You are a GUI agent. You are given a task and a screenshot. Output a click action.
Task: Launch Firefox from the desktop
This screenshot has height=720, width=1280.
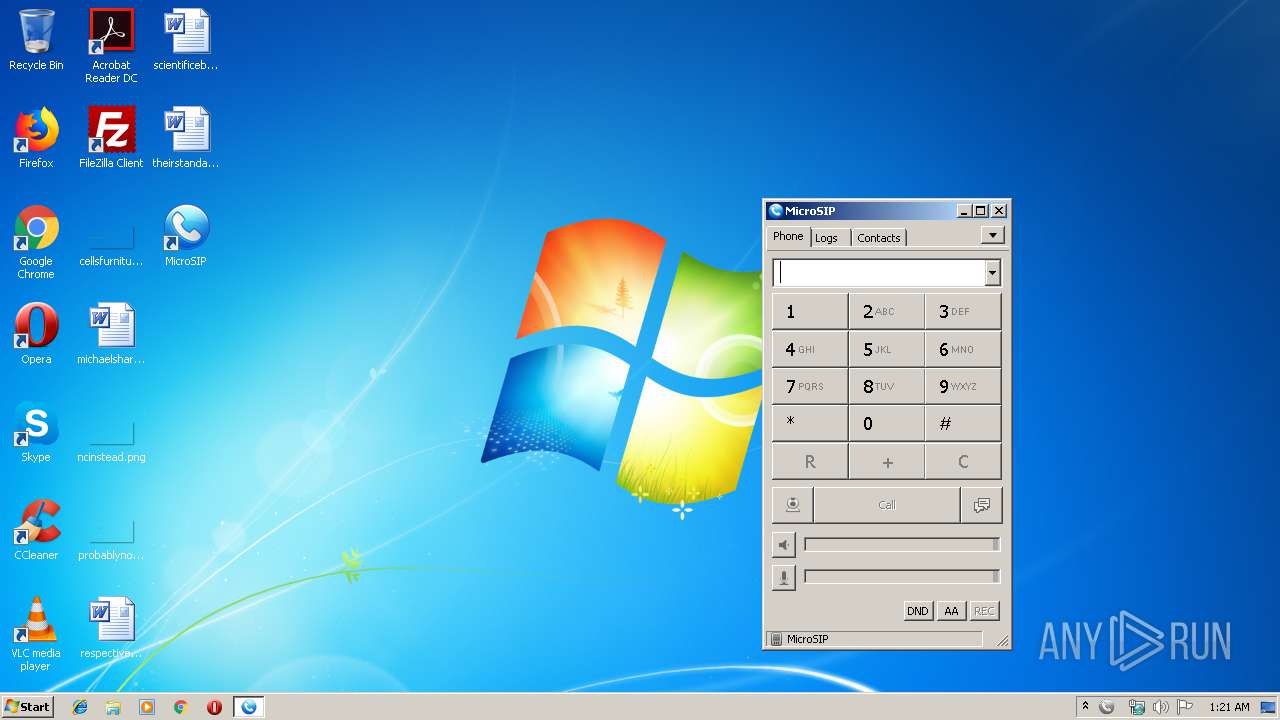36,138
